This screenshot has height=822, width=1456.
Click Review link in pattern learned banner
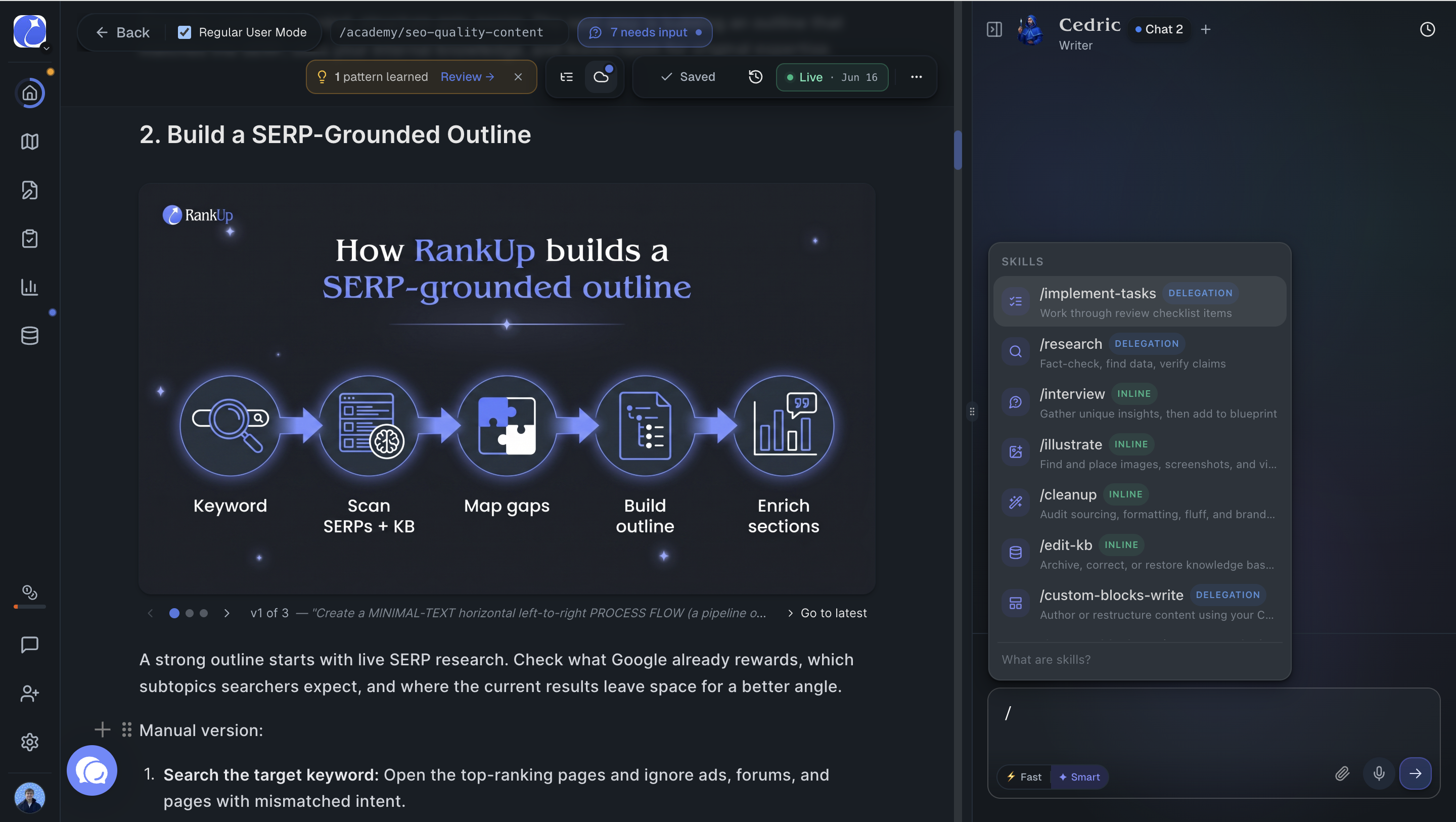pyautogui.click(x=468, y=77)
